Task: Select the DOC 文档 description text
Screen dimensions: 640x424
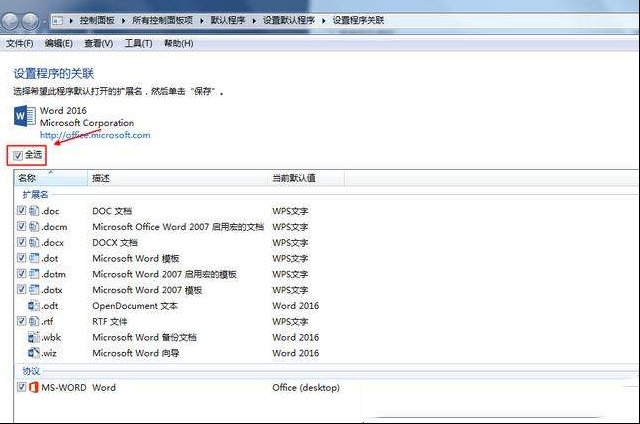Action: click(112, 211)
